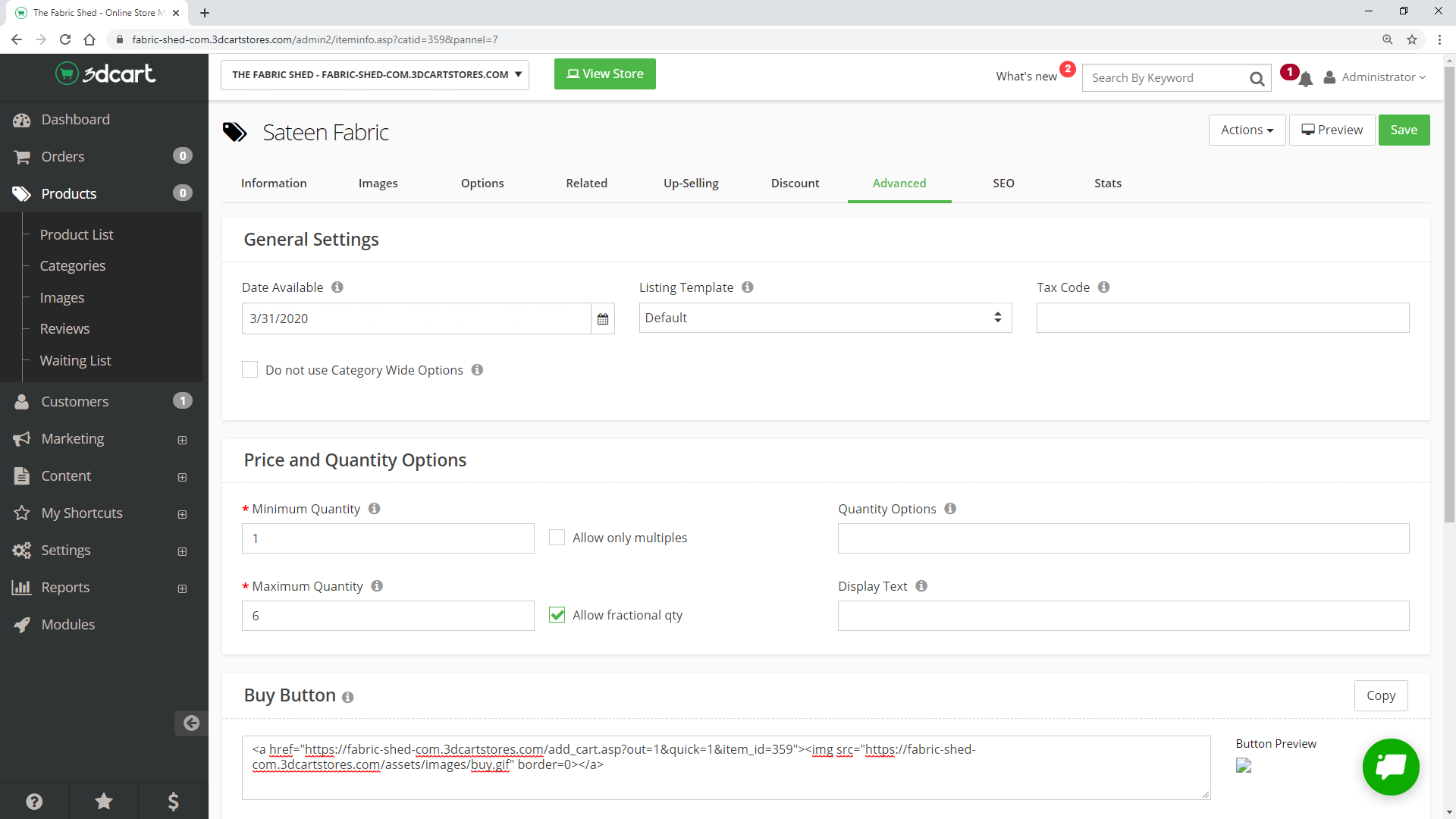Show info tooltip for Tax Code
1456x819 pixels.
pyautogui.click(x=1103, y=287)
